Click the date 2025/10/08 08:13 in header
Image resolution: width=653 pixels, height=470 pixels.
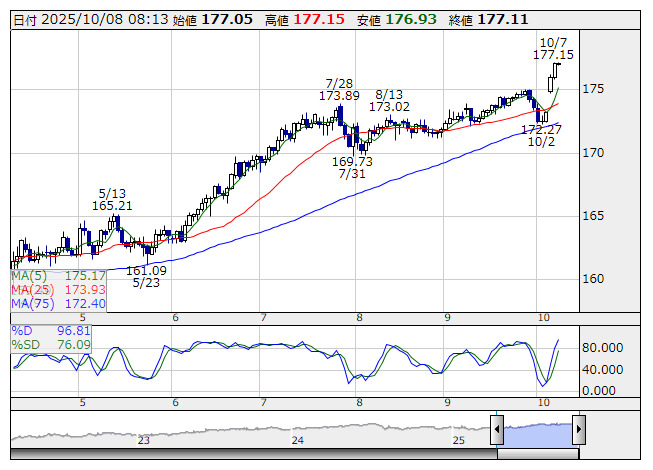point(105,19)
